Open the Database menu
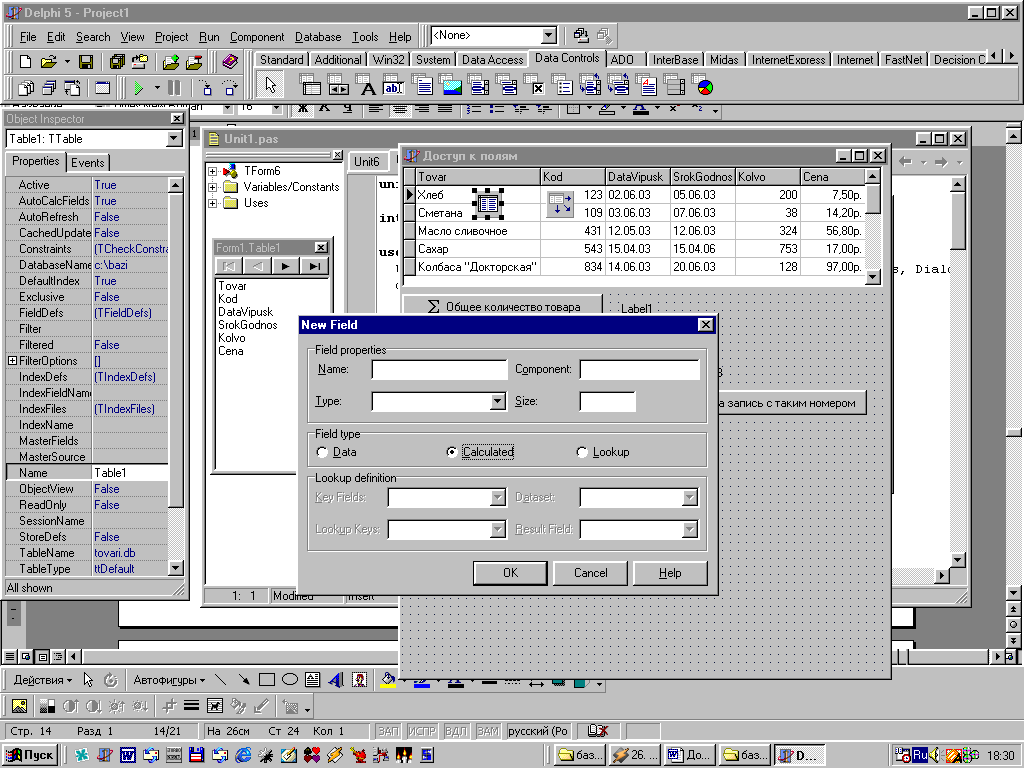The image size is (1024, 768). coord(318,37)
